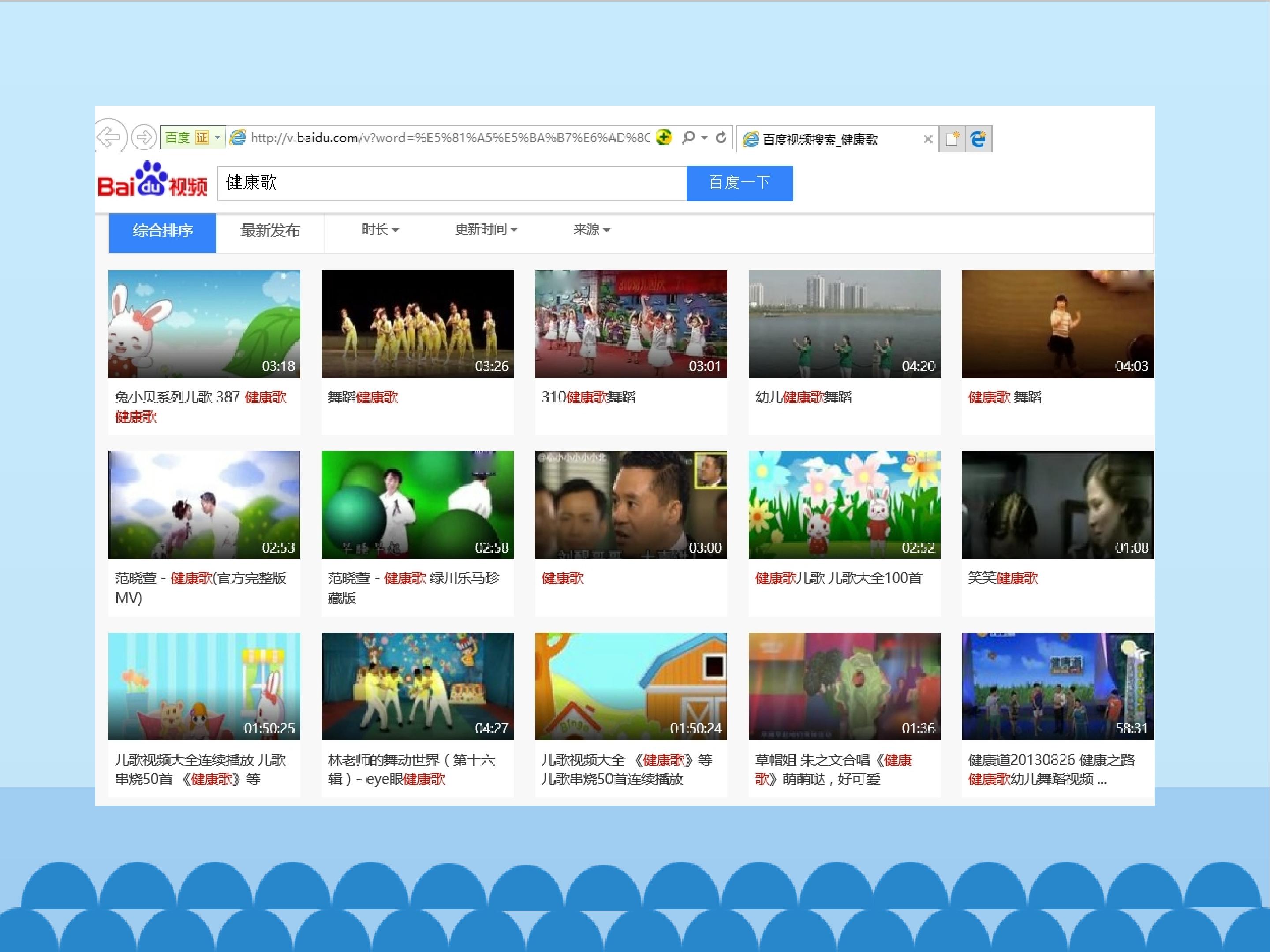Open the 03:26 stage dance video thumbnail
Viewport: 1270px width, 952px height.
coord(418,324)
